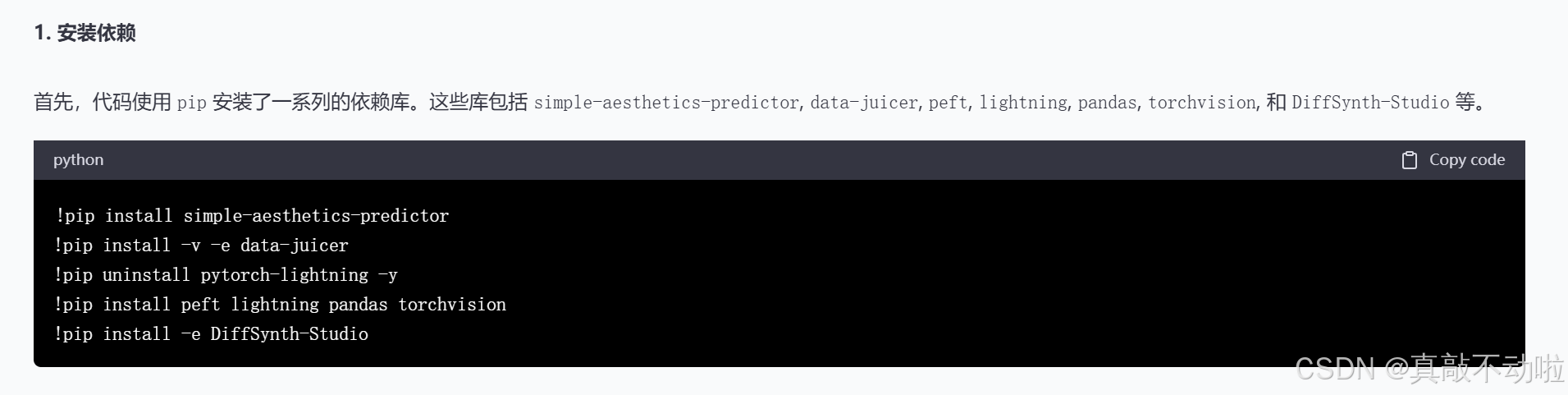The height and width of the screenshot is (395, 1568).
Task: Click inline data-juicer text in paragraph
Action: (864, 103)
